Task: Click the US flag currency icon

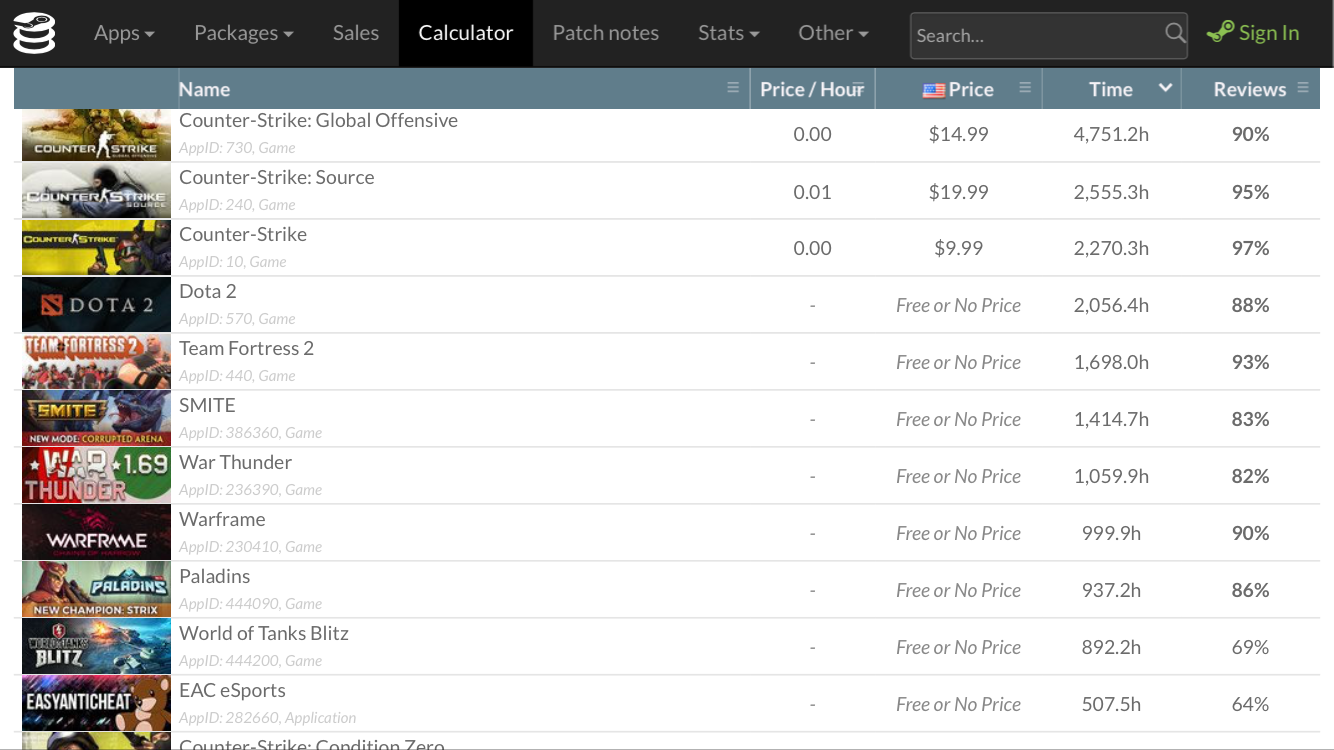Action: 933,90
